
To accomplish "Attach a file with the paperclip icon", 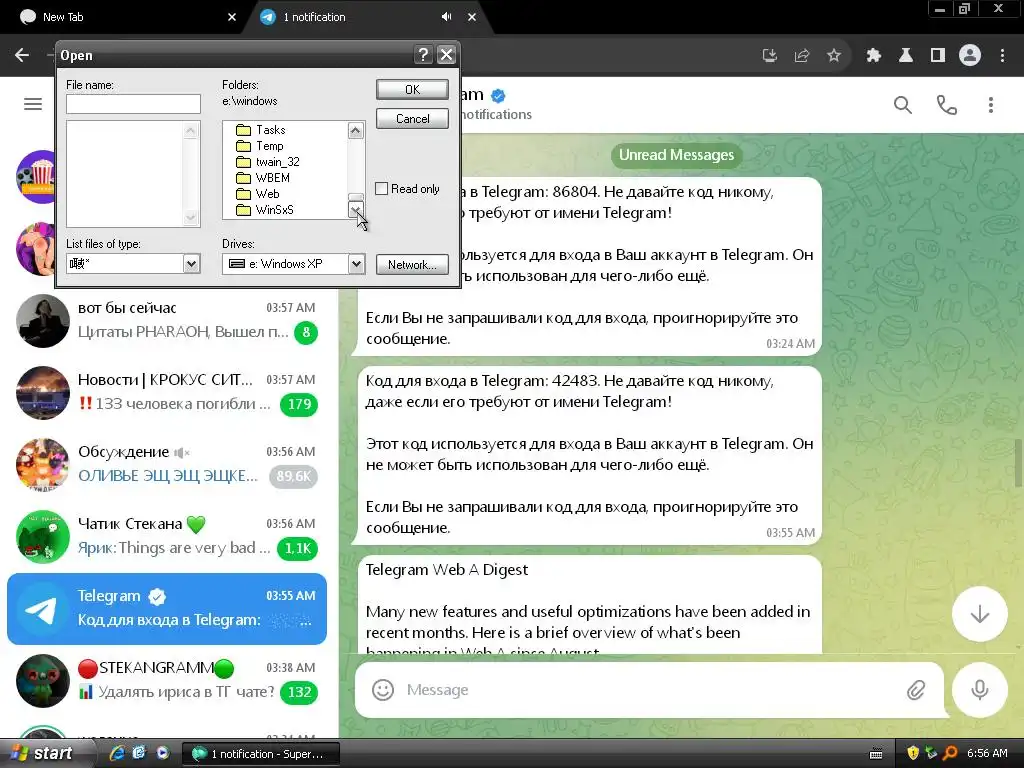I will click(916, 690).
